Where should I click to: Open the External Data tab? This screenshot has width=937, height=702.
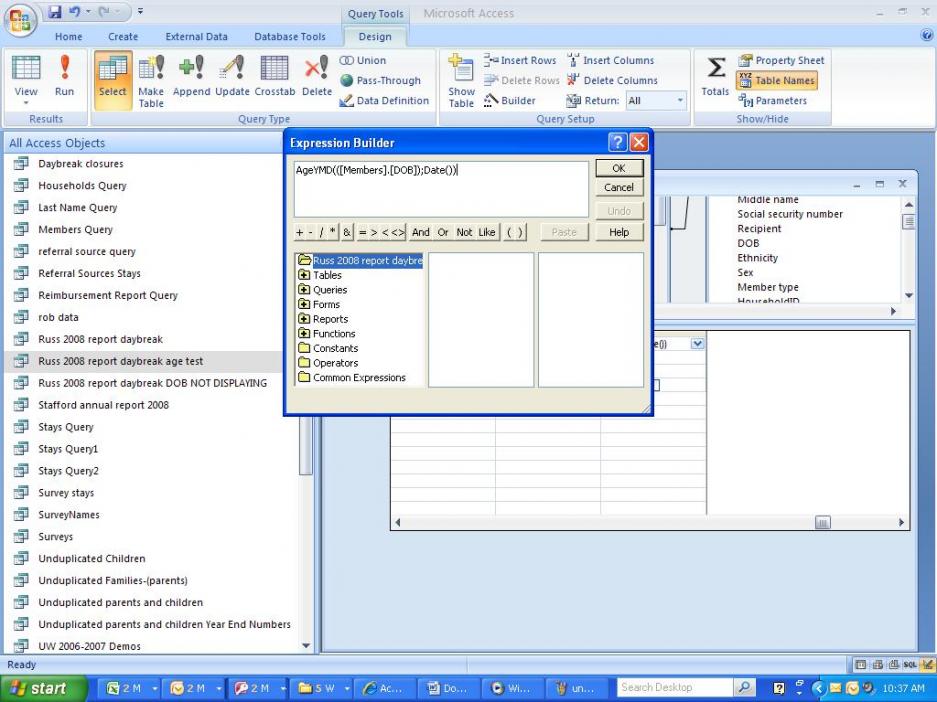197,36
